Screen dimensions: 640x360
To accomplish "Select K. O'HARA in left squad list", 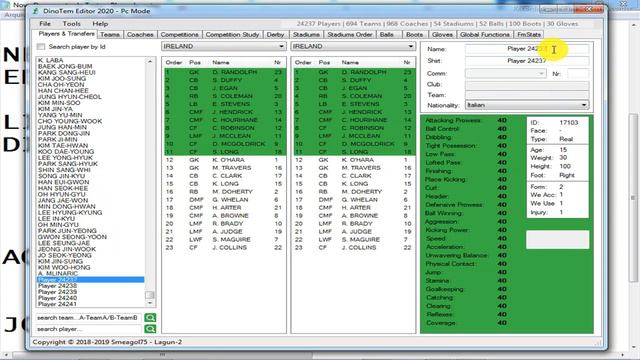I will [229, 160].
